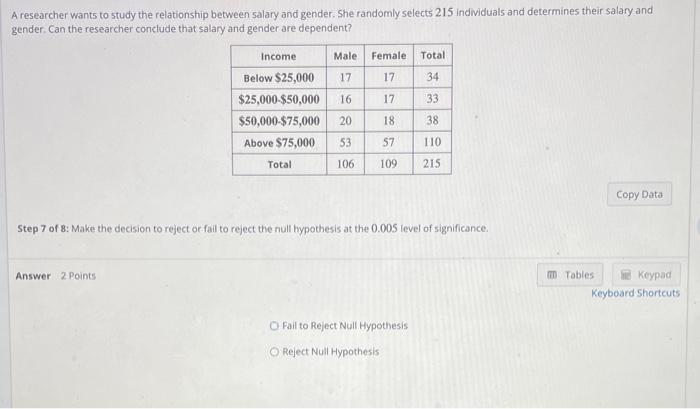This screenshot has height=409, width=700.
Task: Click the Below $25,000 row label
Action: [x=279, y=78]
